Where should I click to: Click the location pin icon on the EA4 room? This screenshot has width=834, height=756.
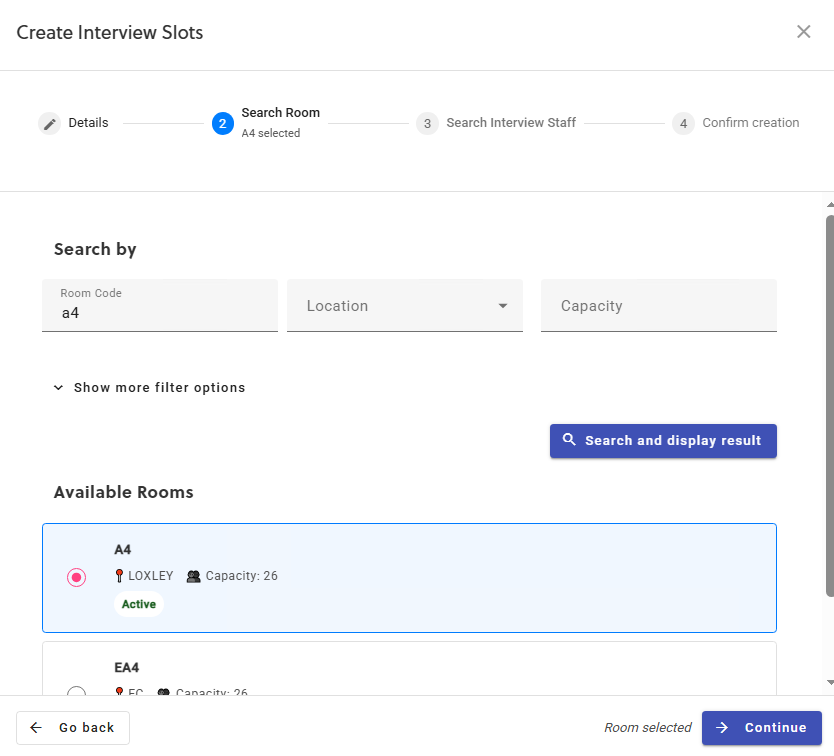[x=118, y=692]
